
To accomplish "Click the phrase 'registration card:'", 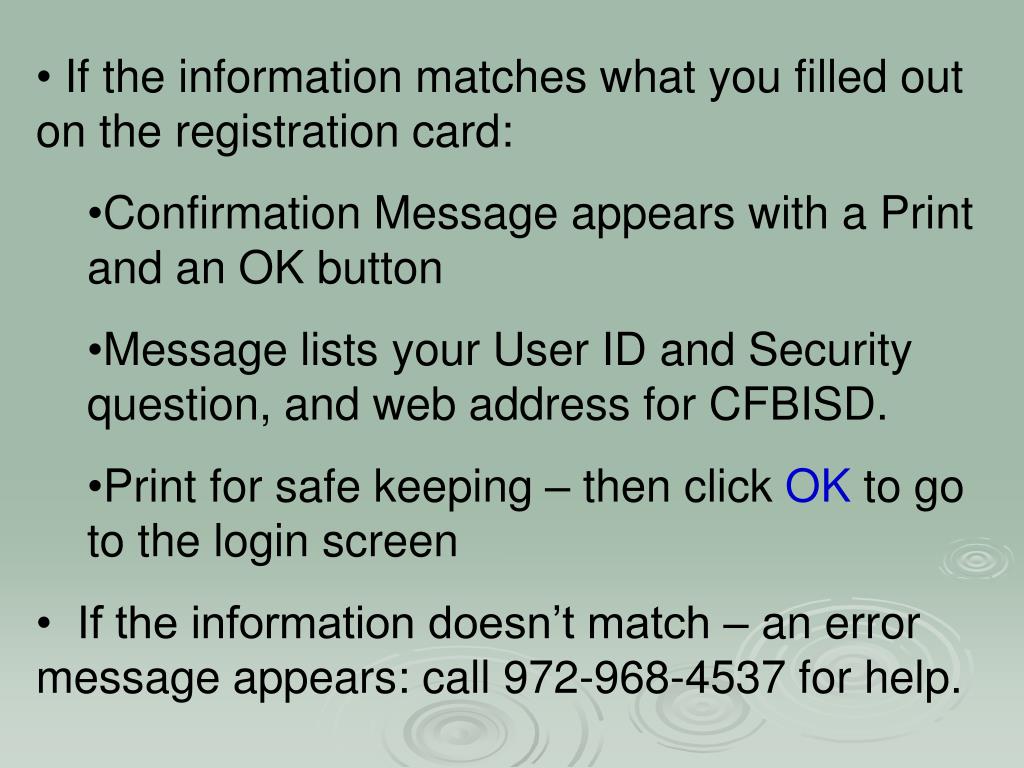I will pyautogui.click(x=344, y=133).
